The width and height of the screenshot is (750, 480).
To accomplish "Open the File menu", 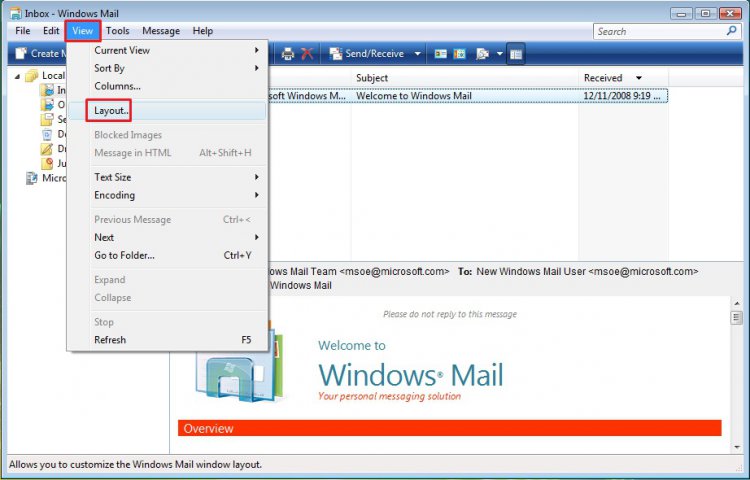I will [22, 31].
